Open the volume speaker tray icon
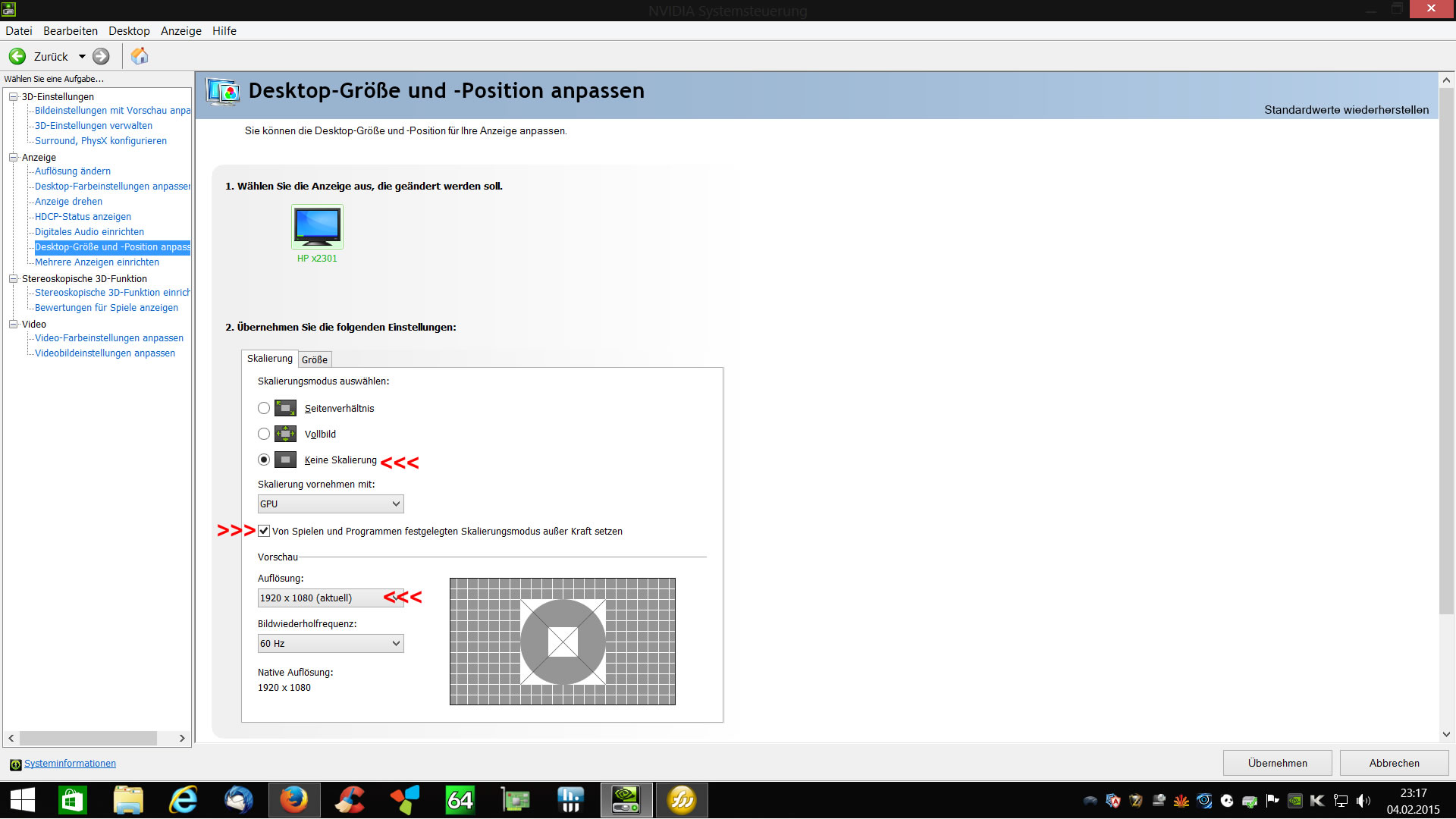The height and width of the screenshot is (819, 1456). pyautogui.click(x=1363, y=801)
